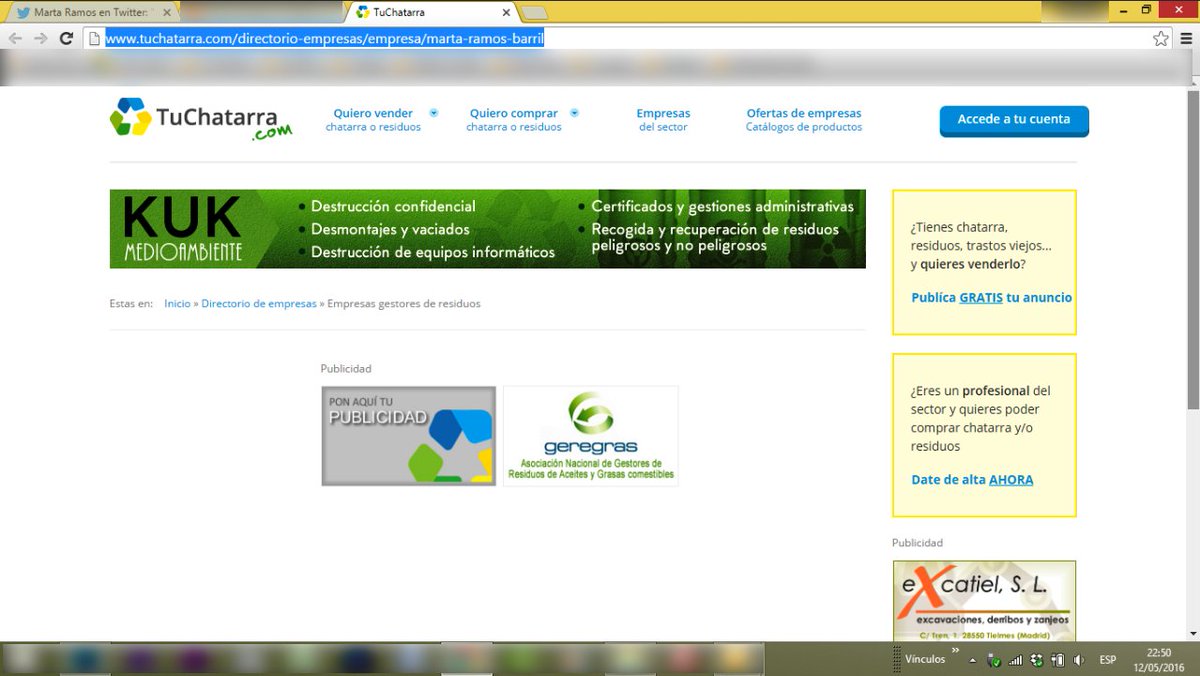Reload the page with refresh icon
1200x676 pixels.
pyautogui.click(x=67, y=39)
